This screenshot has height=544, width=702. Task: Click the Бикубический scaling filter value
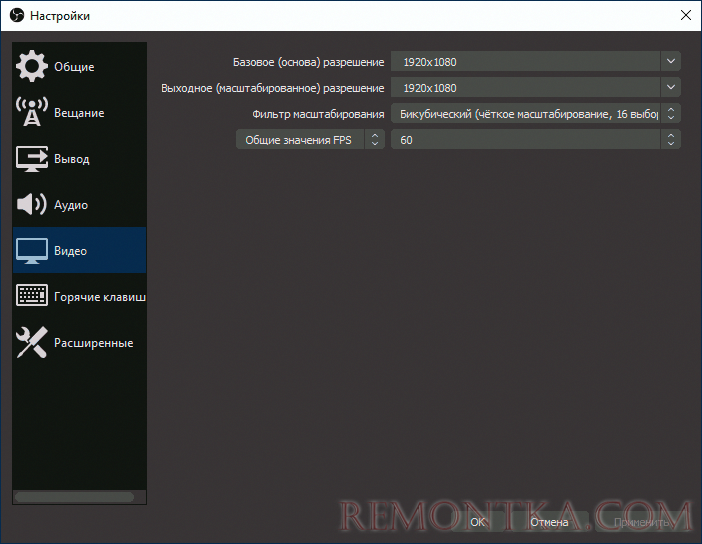point(526,113)
